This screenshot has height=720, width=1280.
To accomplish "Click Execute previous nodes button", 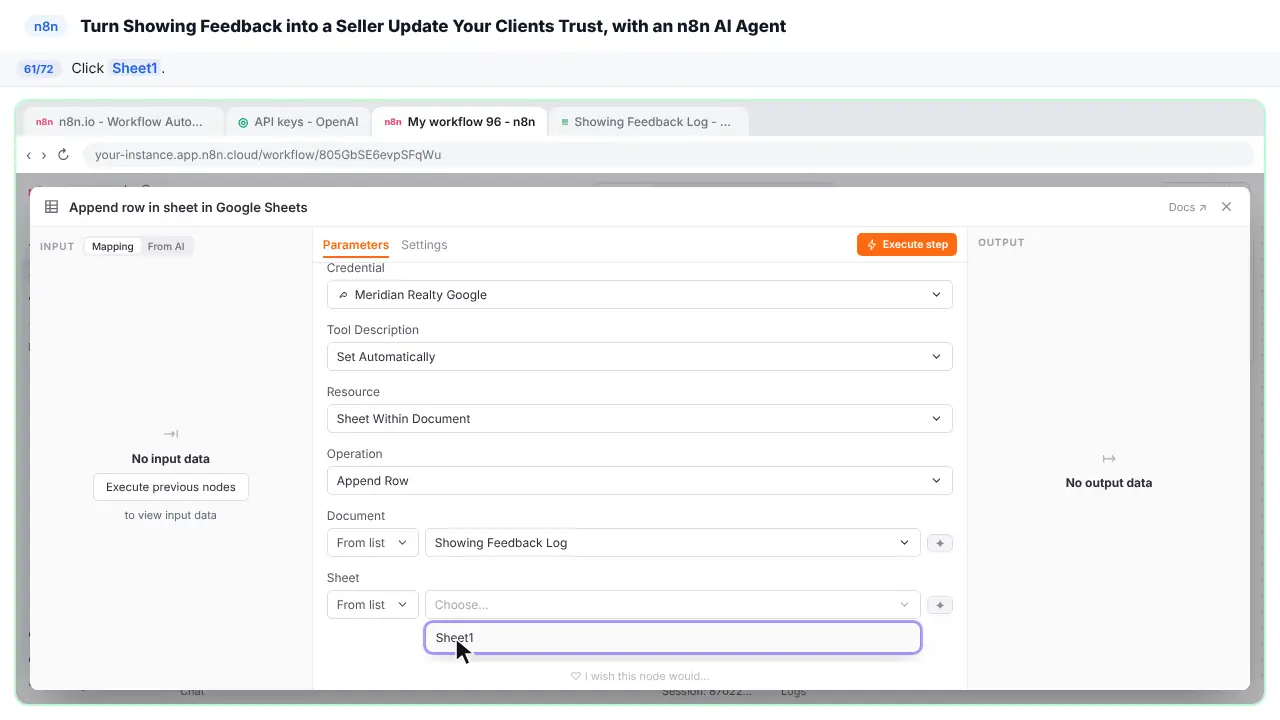I will click(x=171, y=487).
